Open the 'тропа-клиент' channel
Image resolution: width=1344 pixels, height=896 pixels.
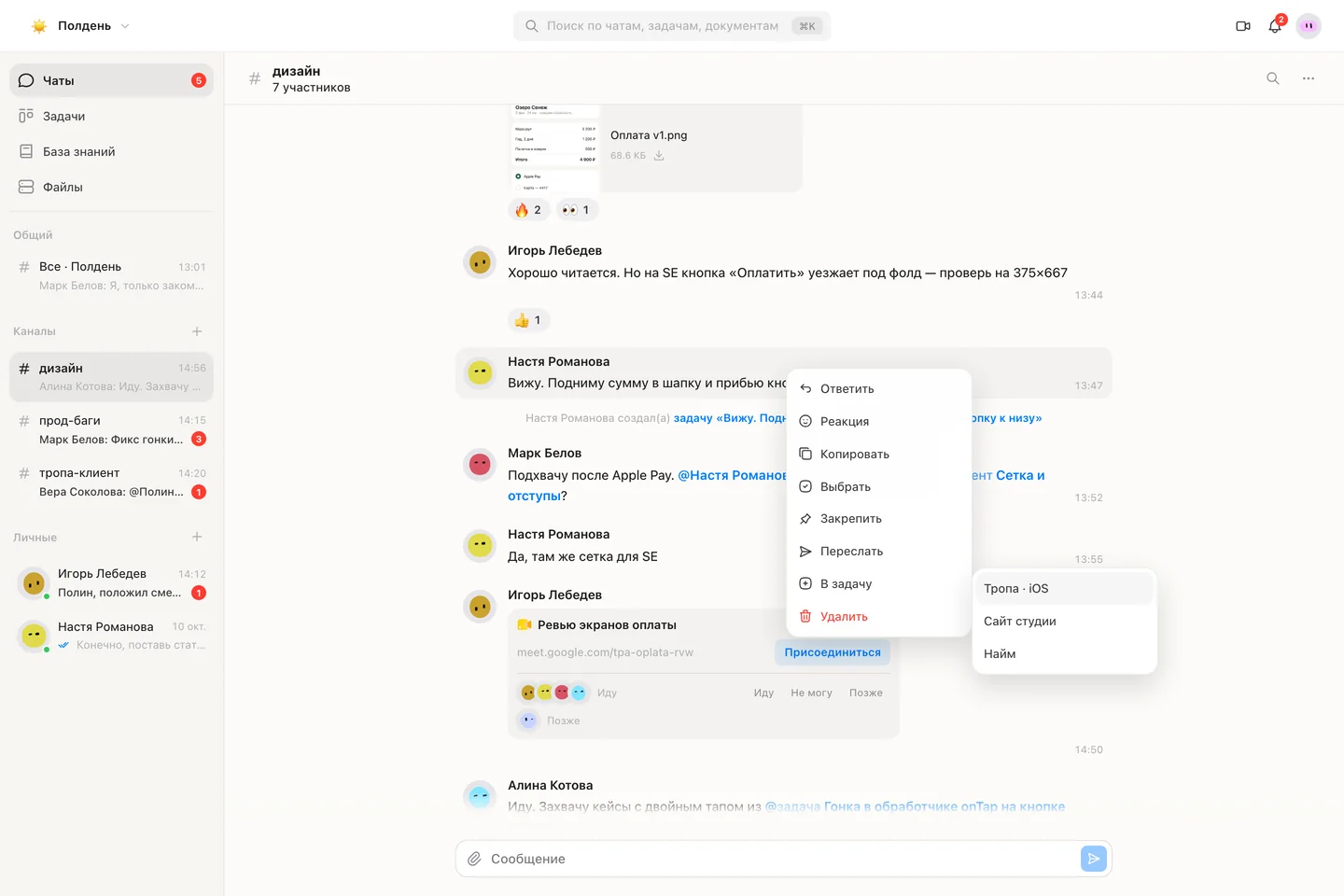(x=111, y=483)
